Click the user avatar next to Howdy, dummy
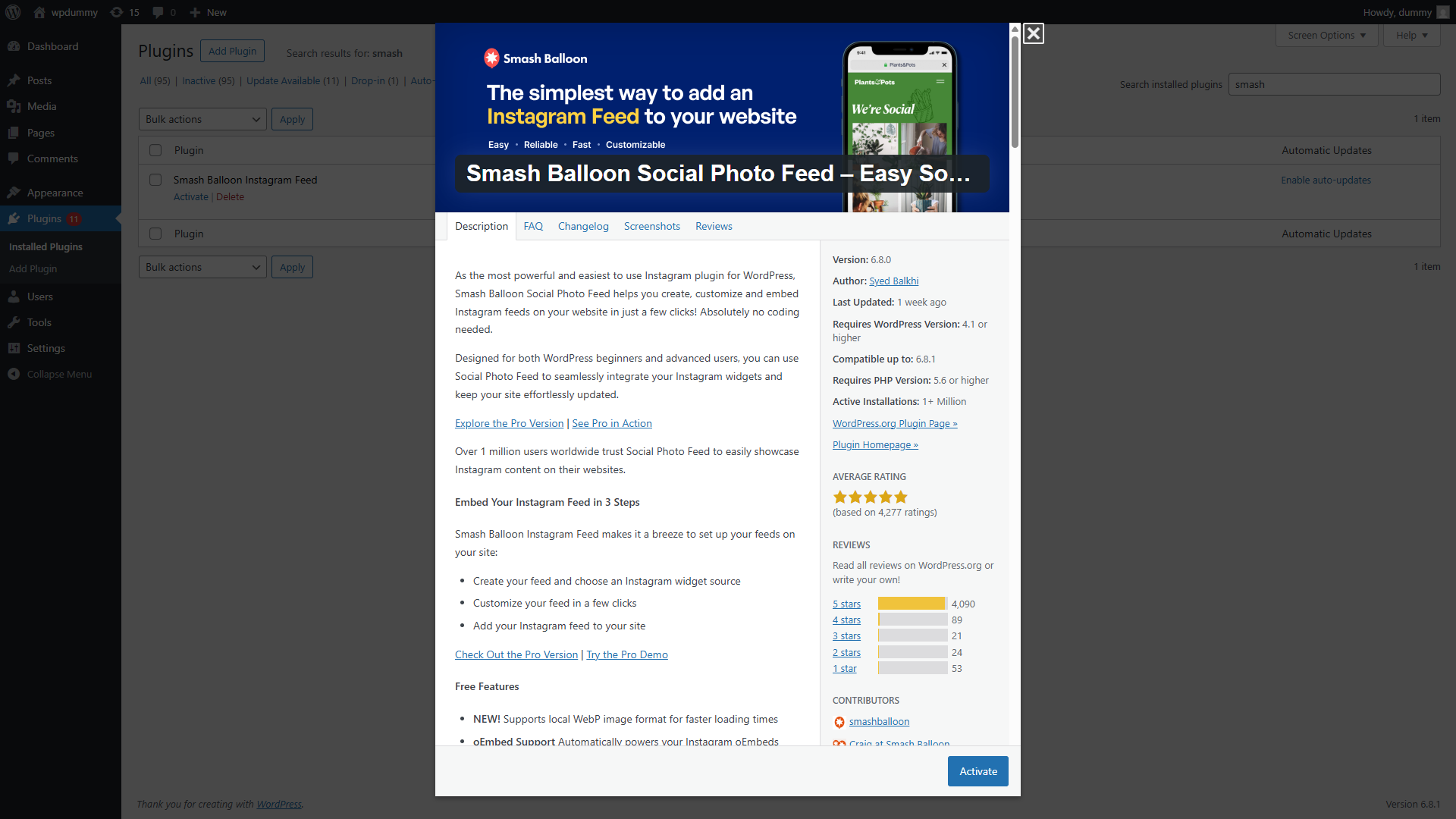 coord(1442,12)
